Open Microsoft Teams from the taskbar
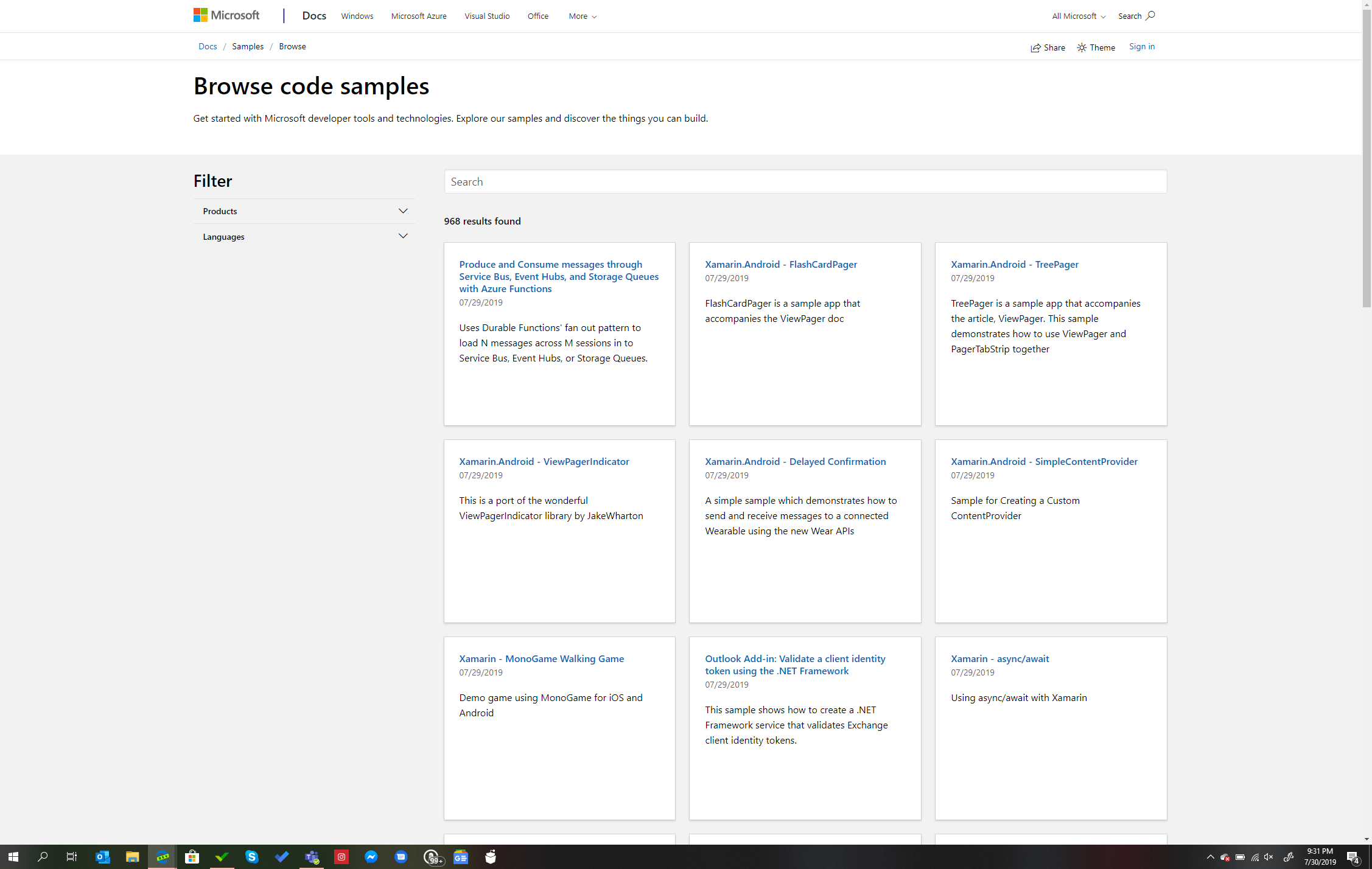Viewport: 1372px width, 869px height. (312, 857)
